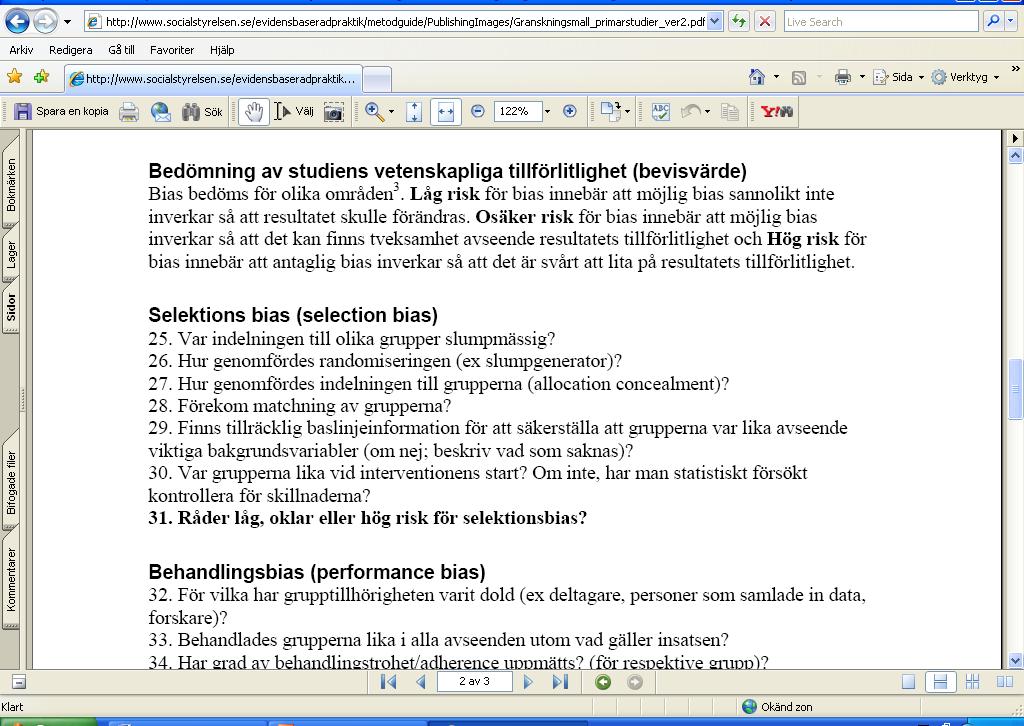Open the Favoriter menu

click(x=172, y=50)
